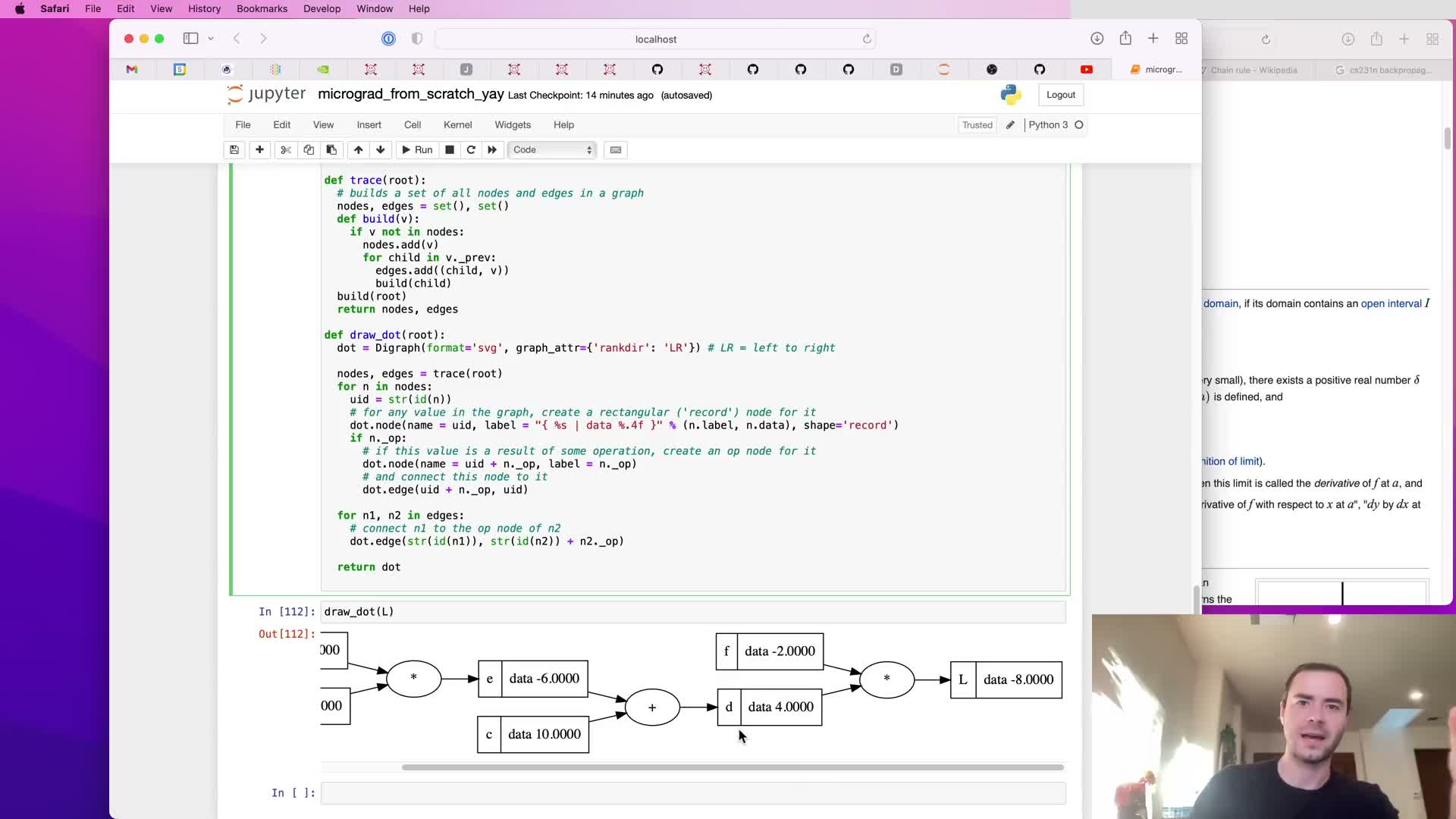Screen dimensions: 1456x819
Task: Open History menu in macOS menu bar
Action: (x=204, y=8)
